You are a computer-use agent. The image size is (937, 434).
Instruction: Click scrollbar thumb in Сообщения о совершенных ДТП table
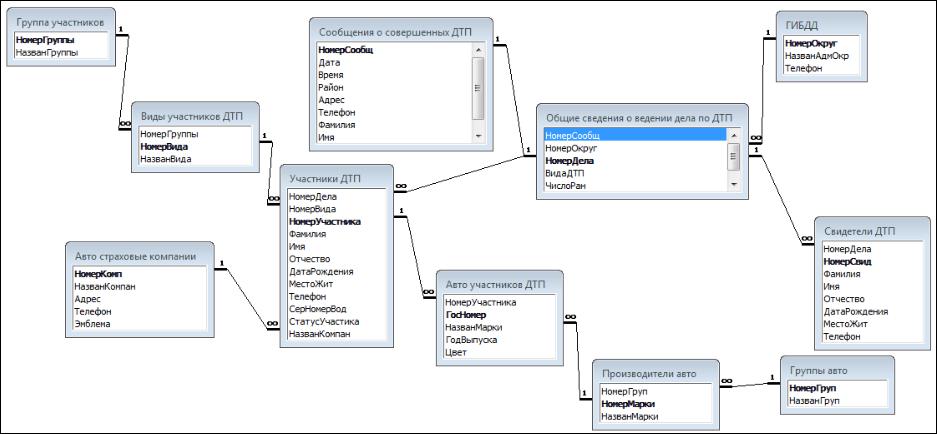click(477, 88)
